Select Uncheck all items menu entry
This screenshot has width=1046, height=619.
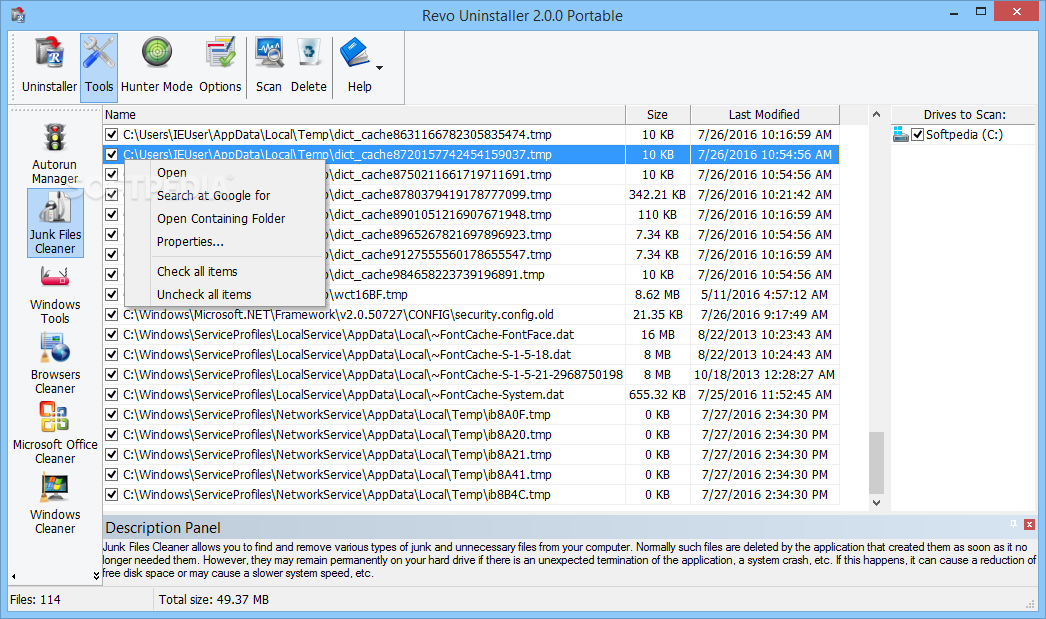(x=225, y=294)
